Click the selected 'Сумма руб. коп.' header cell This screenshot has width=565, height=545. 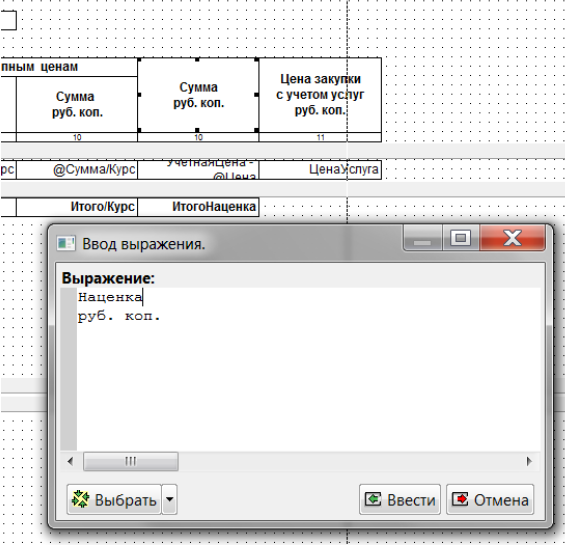[198, 95]
